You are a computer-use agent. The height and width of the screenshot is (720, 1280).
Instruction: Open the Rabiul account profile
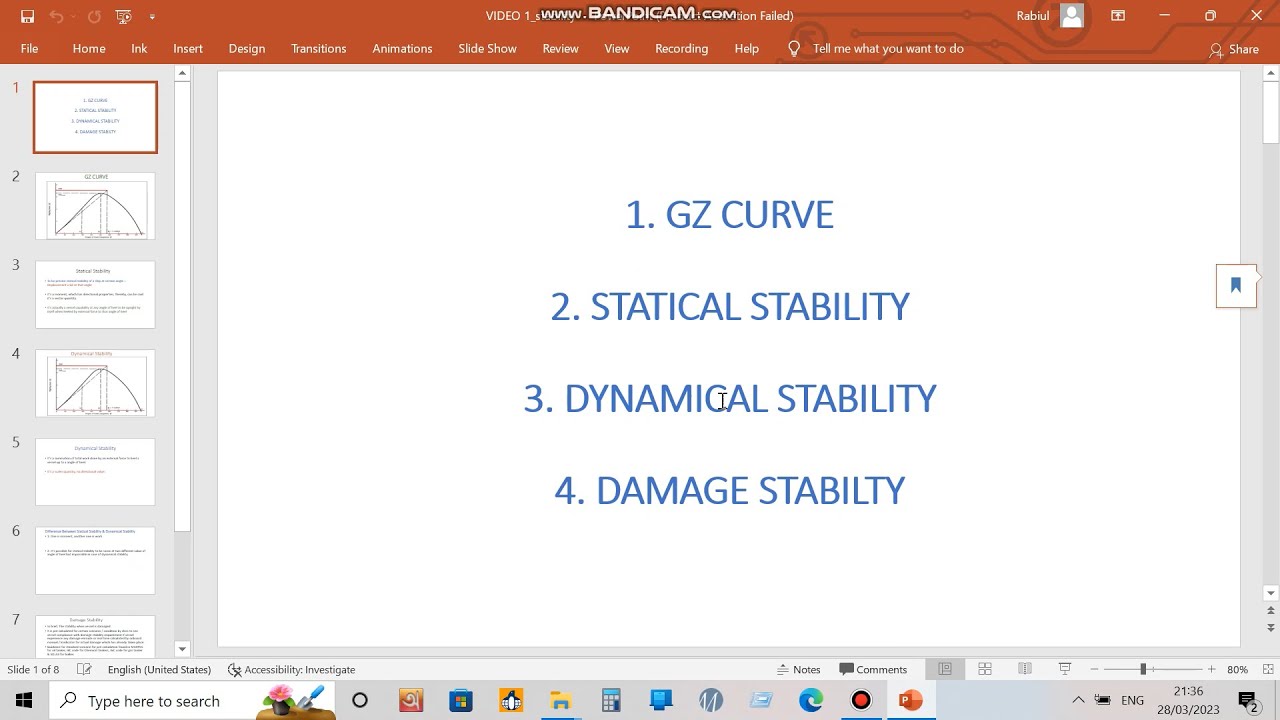pyautogui.click(x=1050, y=16)
